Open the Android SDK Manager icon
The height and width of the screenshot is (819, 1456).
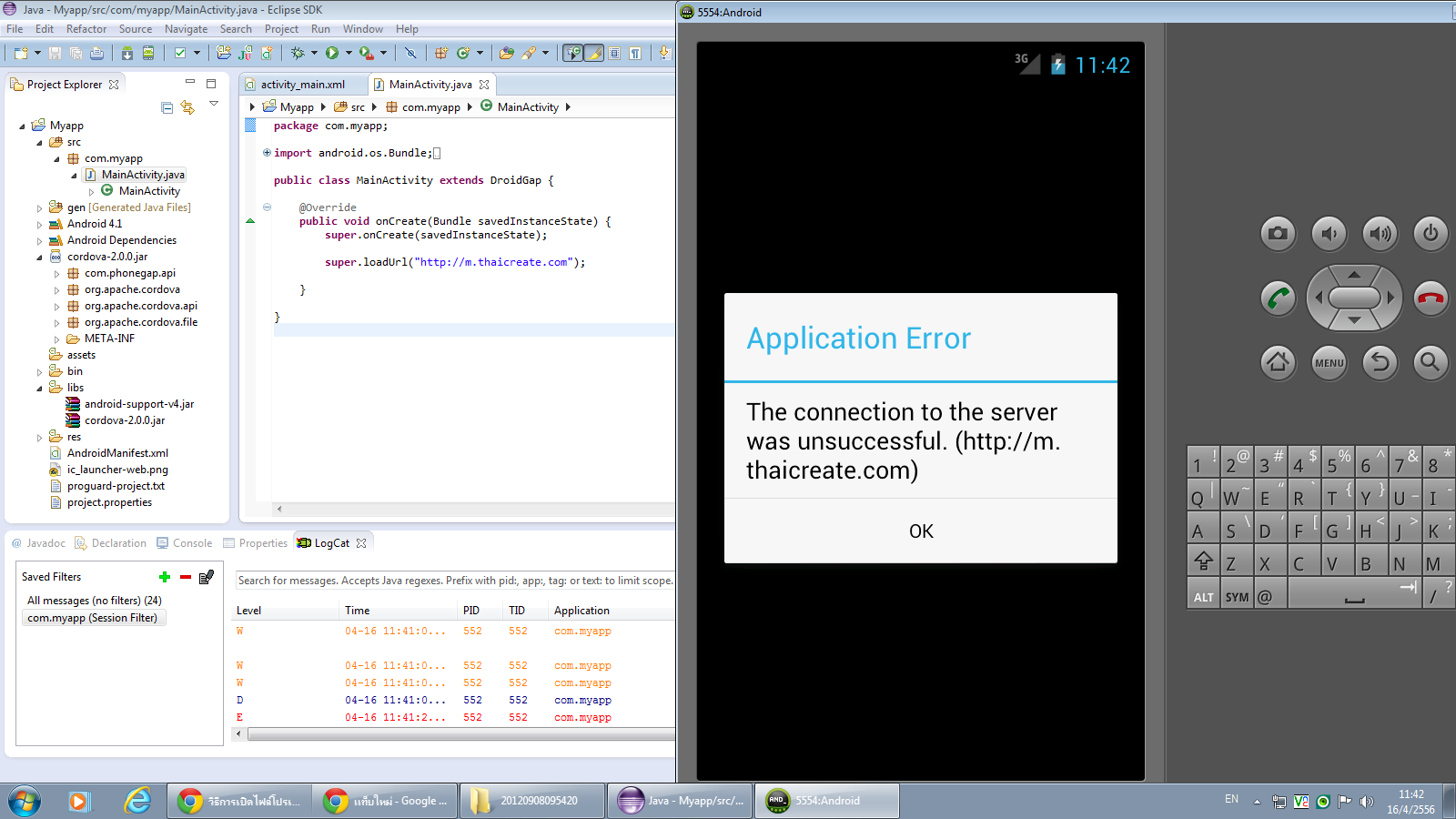(127, 54)
